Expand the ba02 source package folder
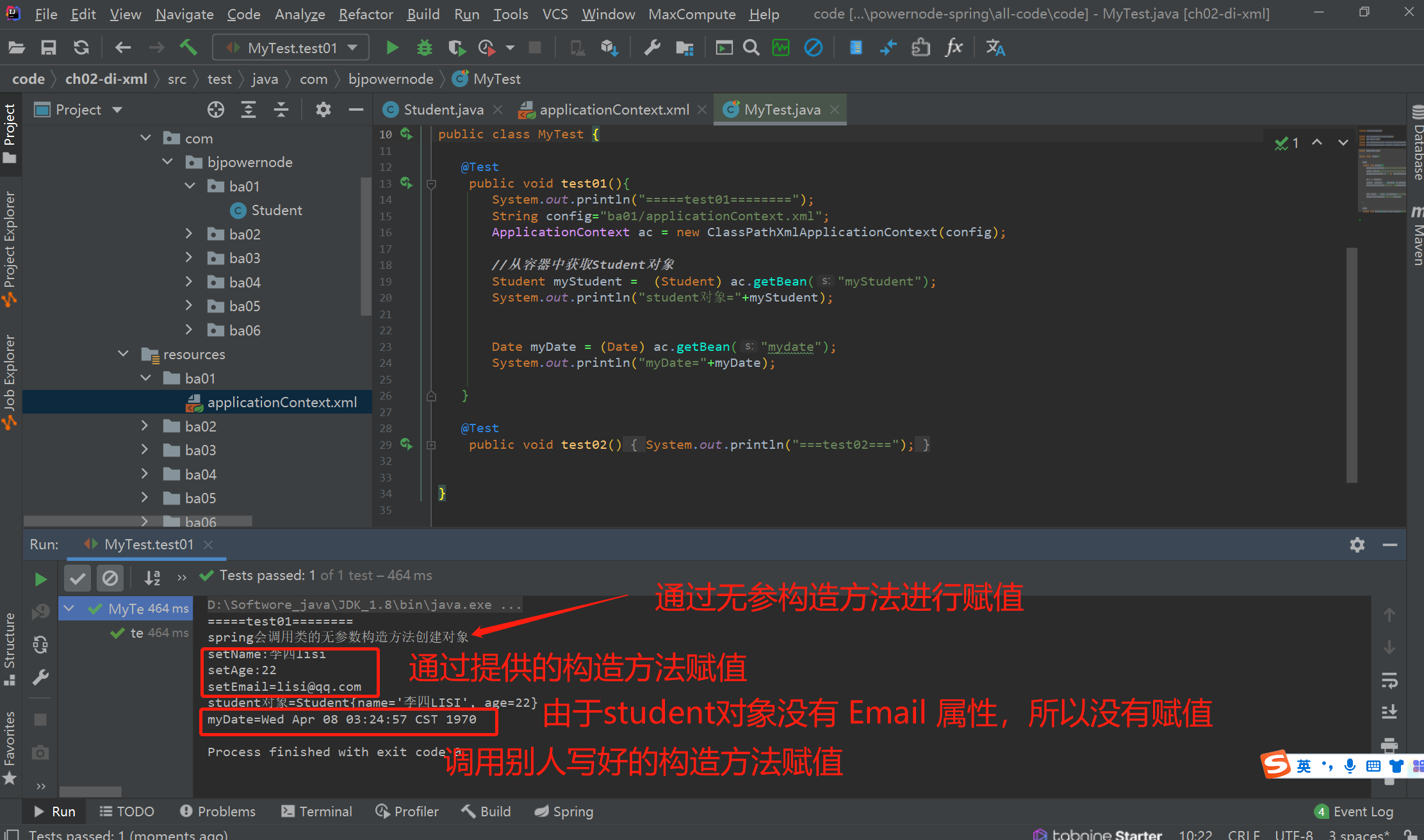The image size is (1424, 840). [x=188, y=234]
